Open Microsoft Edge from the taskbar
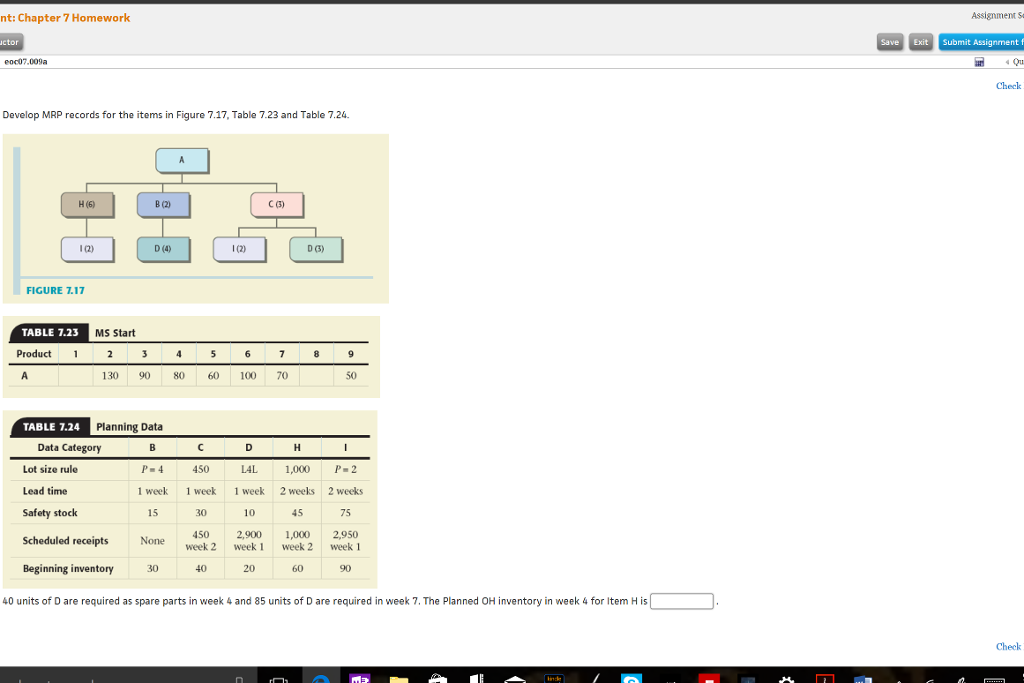 320,676
